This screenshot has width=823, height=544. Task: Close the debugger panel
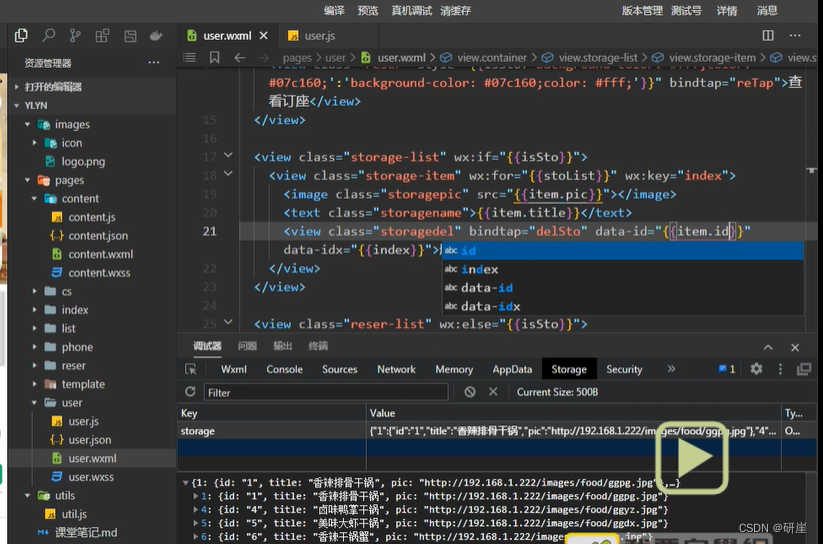click(x=795, y=348)
